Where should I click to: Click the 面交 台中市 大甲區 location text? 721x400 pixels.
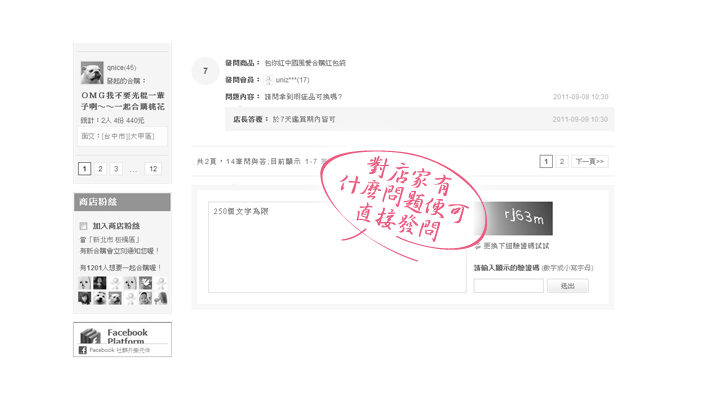point(118,136)
